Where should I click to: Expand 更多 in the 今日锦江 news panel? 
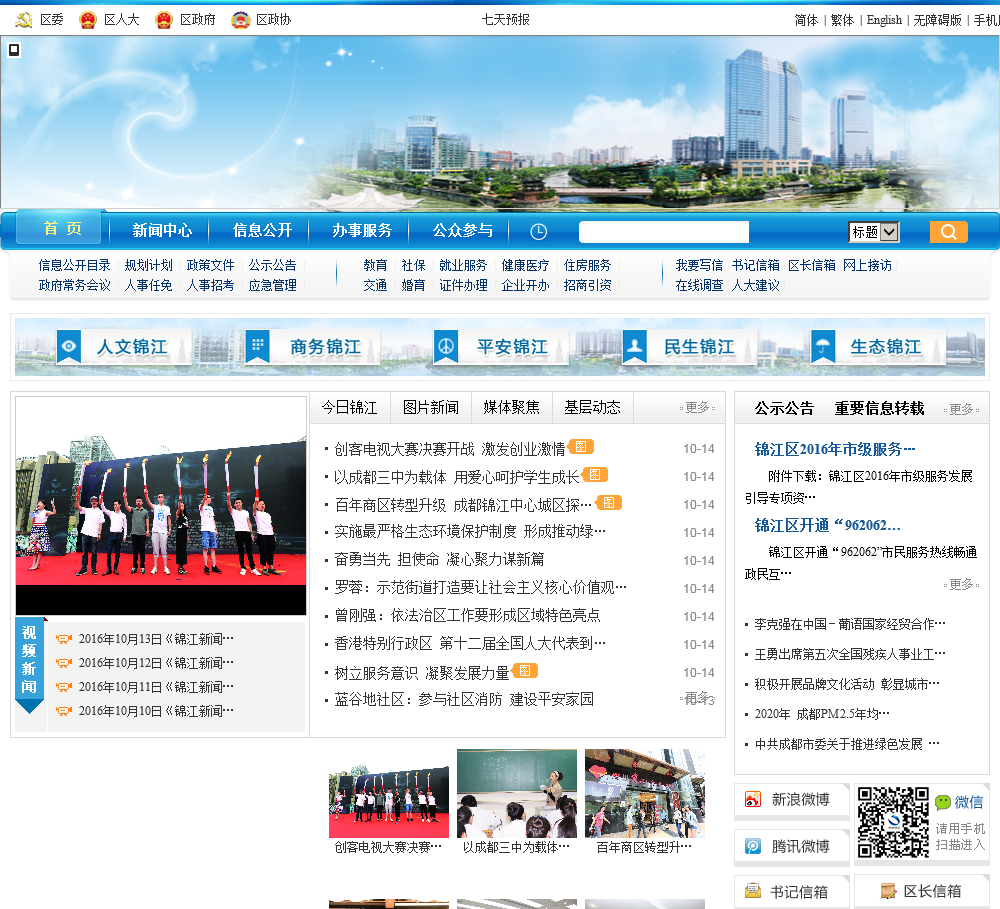point(697,408)
